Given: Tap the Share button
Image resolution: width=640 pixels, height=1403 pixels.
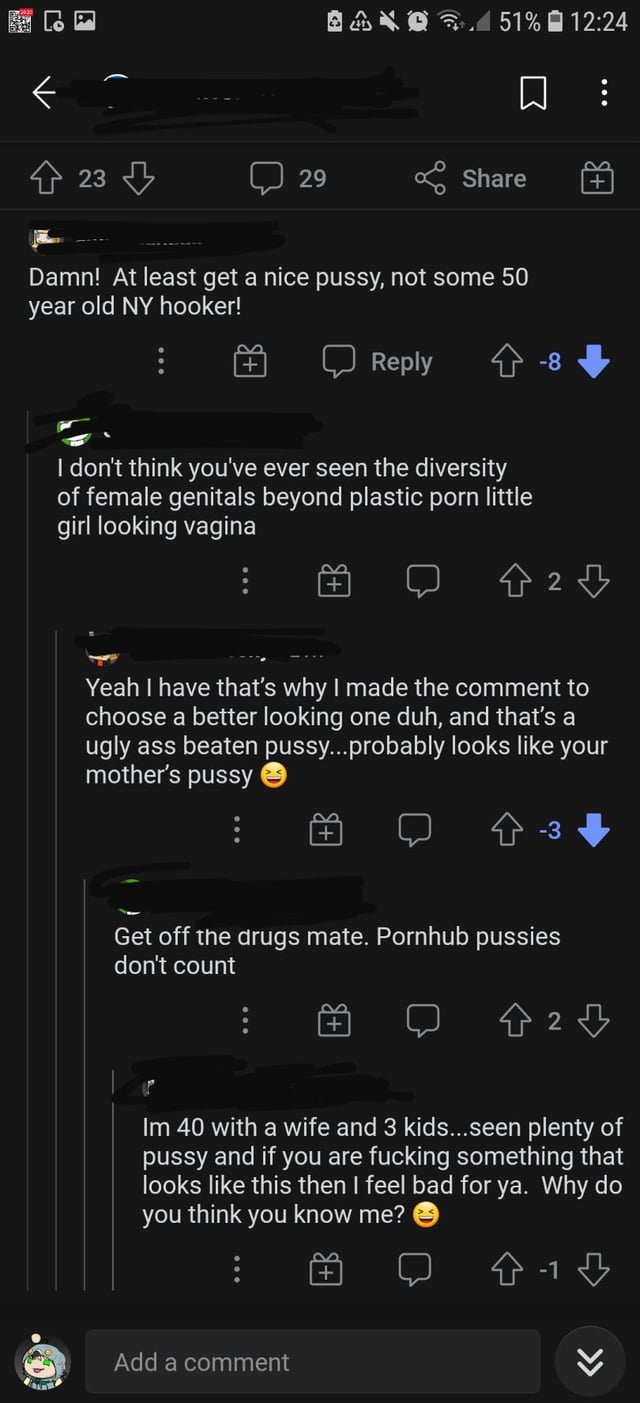Looking at the screenshot, I should coord(471,178).
